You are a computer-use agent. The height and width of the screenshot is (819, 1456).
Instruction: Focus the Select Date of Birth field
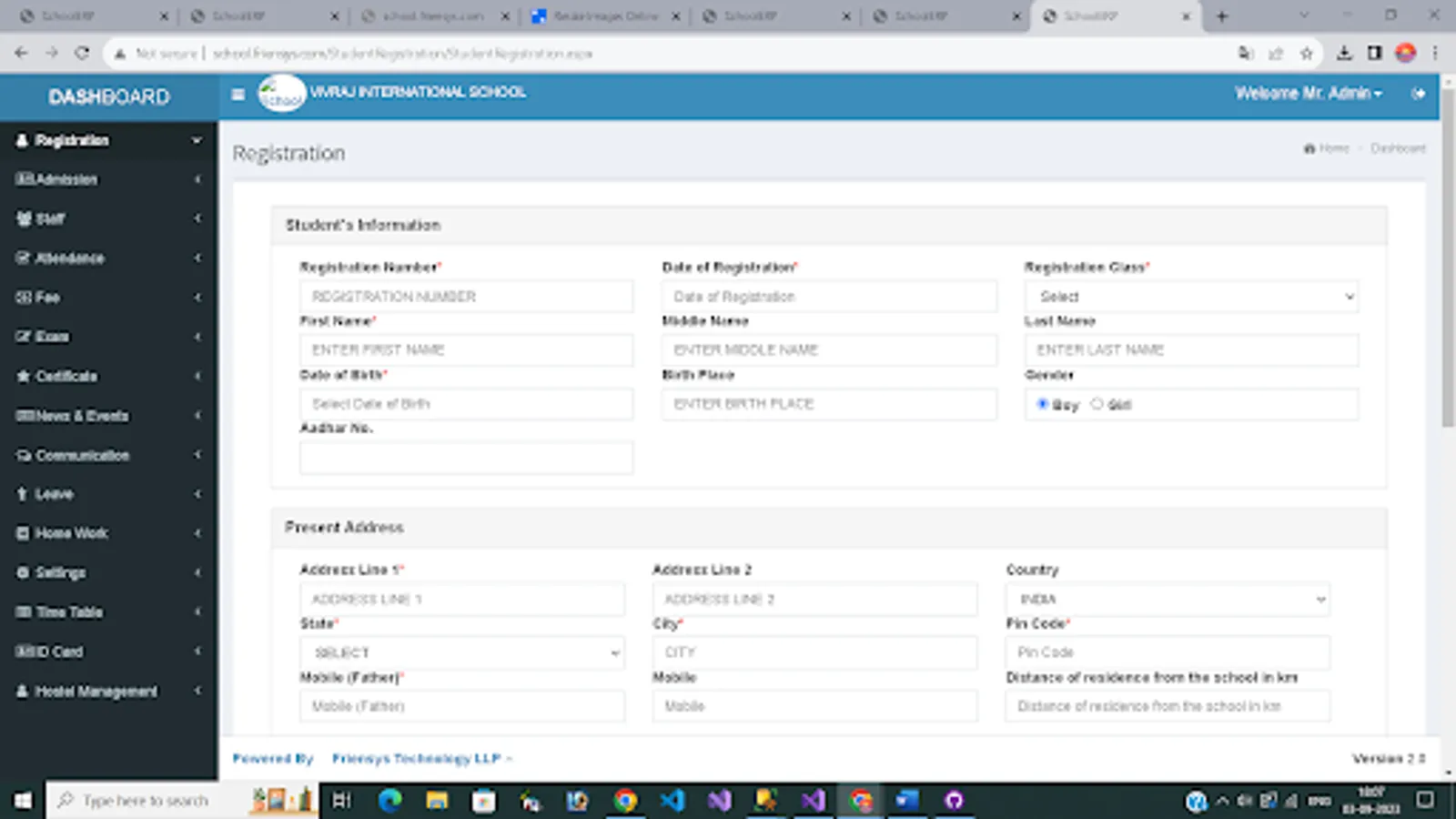(x=466, y=404)
